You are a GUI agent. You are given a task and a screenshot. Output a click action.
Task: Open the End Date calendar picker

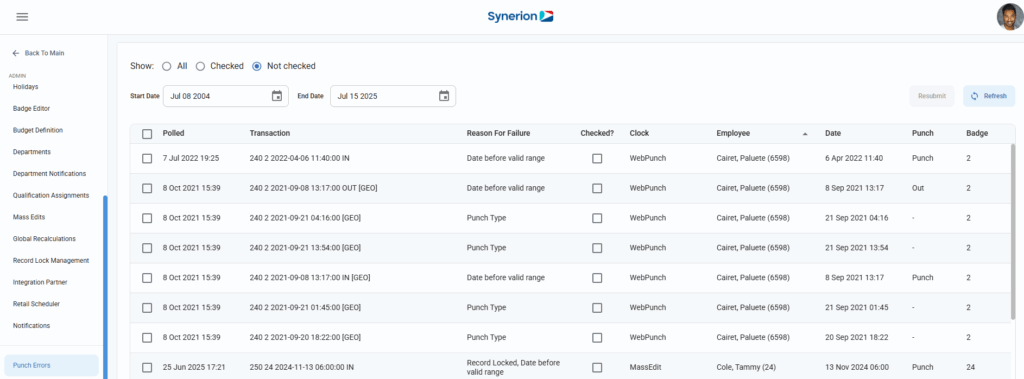coord(444,96)
